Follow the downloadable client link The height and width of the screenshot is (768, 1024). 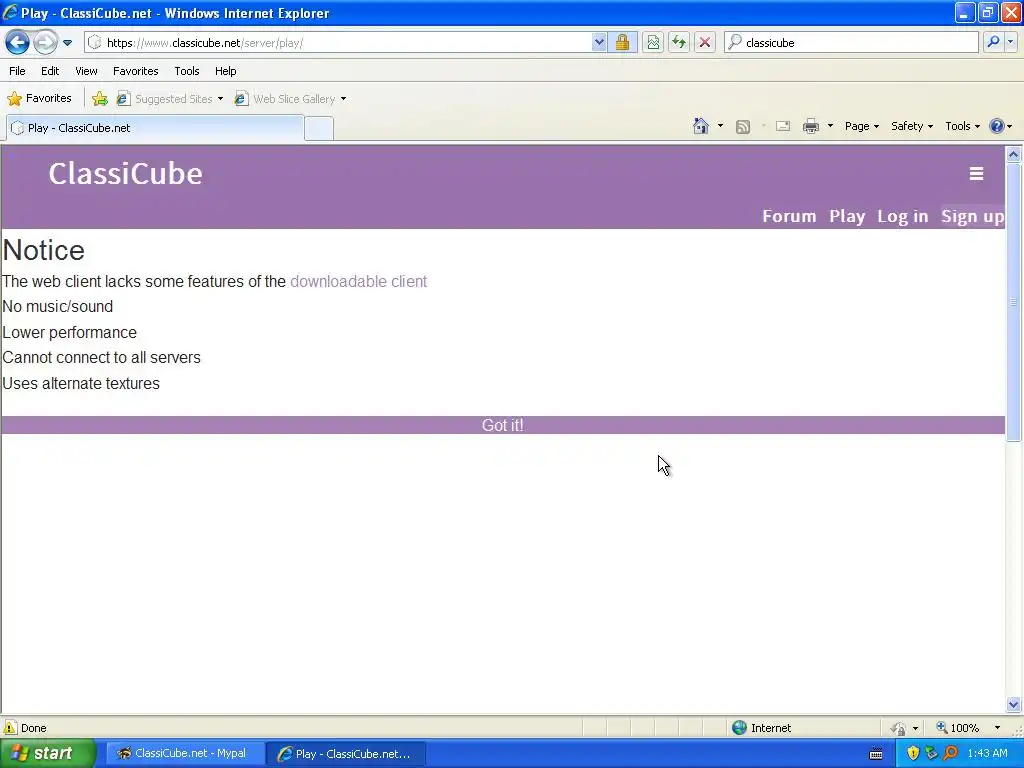point(359,281)
